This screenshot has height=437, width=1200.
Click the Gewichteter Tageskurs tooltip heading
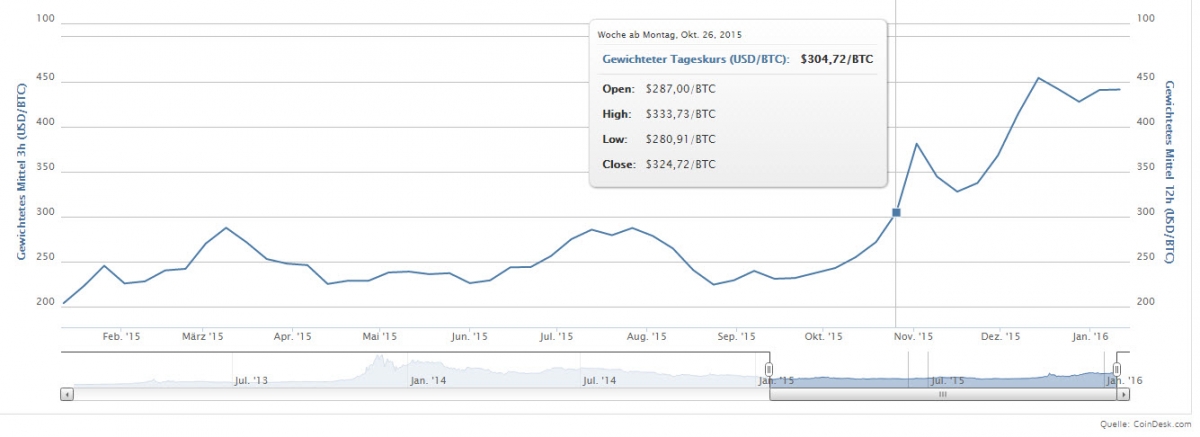point(696,59)
